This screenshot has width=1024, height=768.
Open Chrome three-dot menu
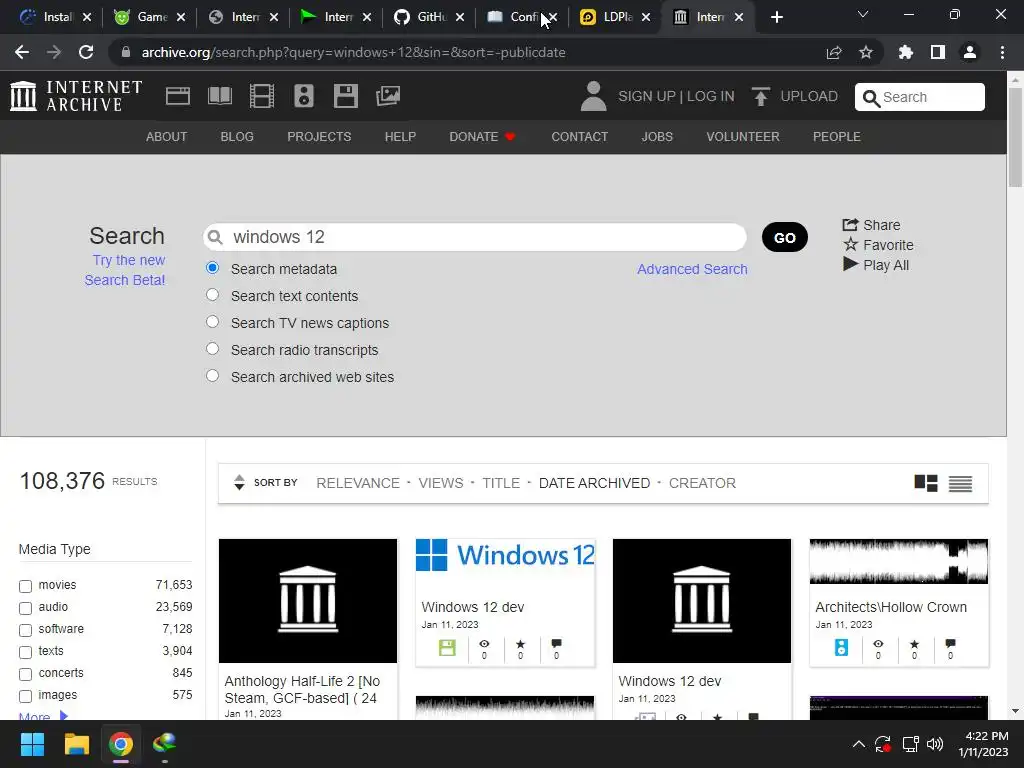(1002, 52)
